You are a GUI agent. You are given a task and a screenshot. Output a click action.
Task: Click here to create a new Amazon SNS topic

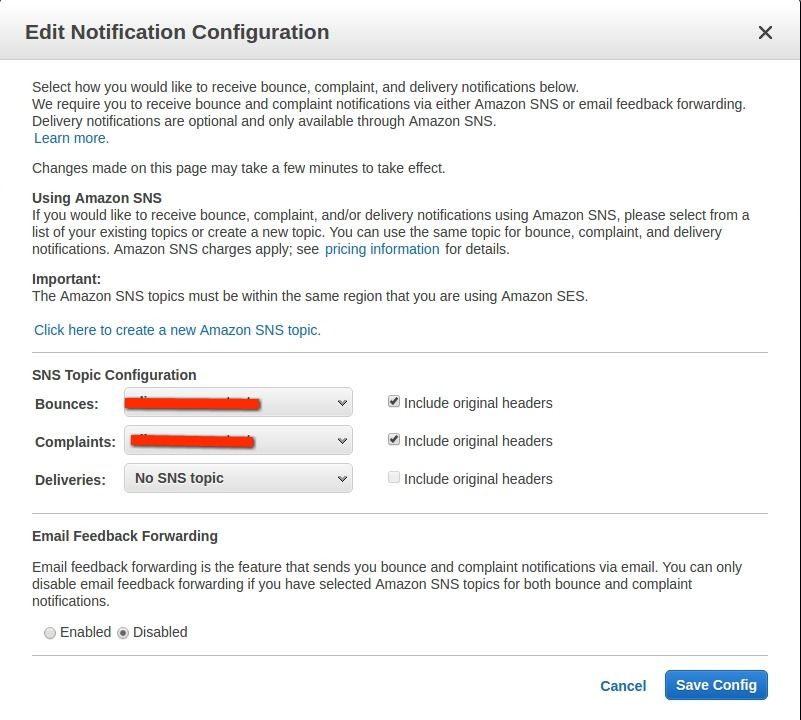(177, 330)
